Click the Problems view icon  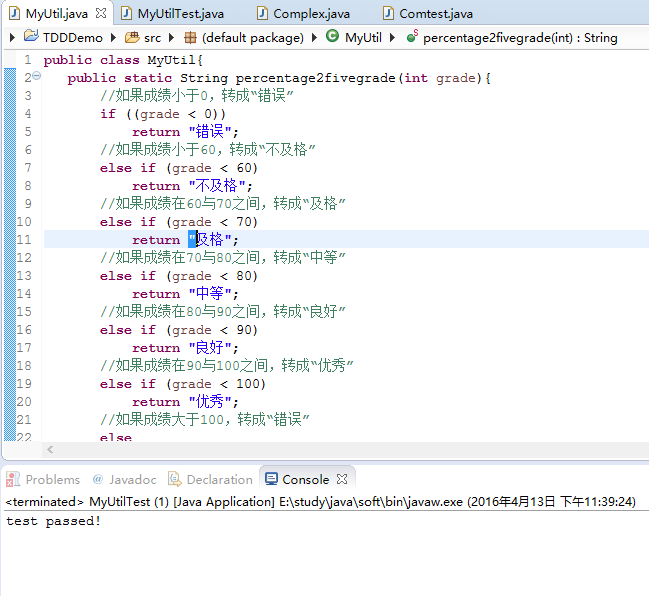click(x=13, y=479)
